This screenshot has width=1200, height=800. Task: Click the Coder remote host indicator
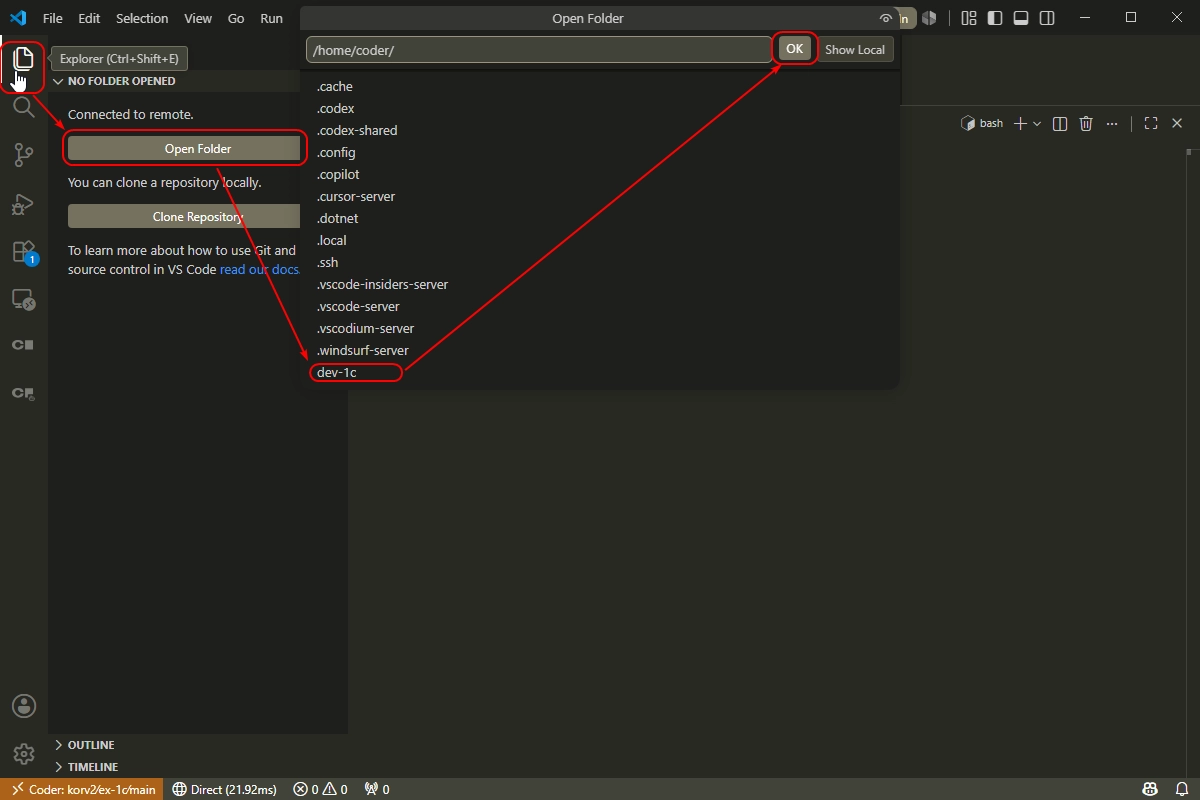[x=83, y=790]
